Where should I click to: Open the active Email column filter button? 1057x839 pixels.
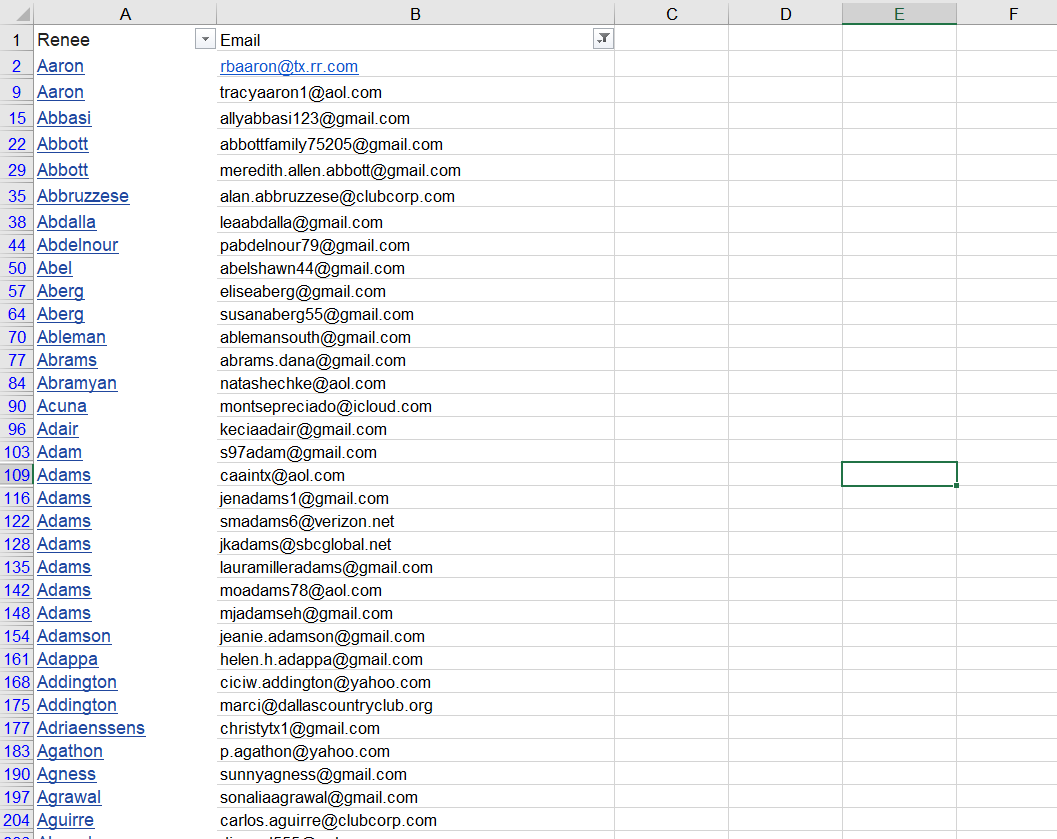[x=603, y=39]
